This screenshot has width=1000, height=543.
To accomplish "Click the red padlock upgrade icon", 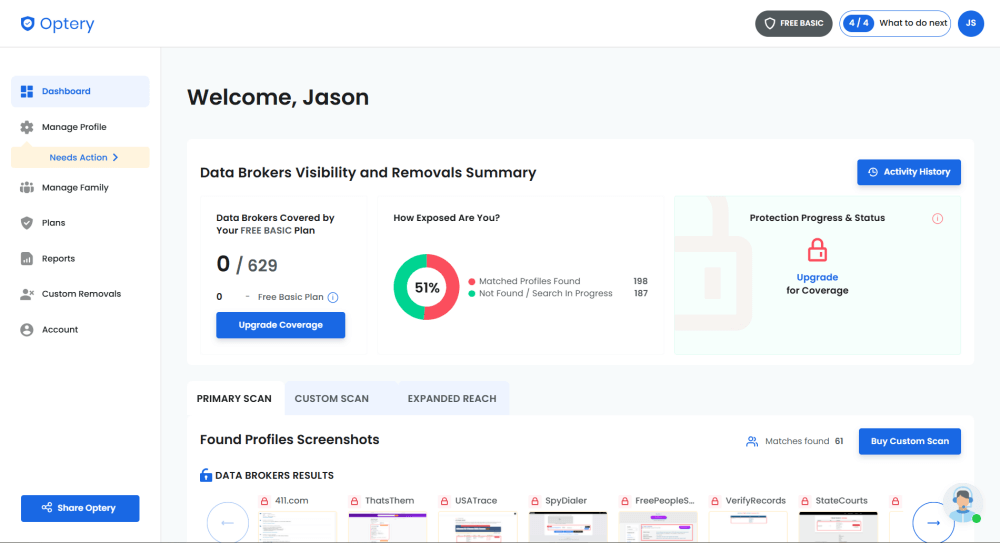I will point(817,250).
